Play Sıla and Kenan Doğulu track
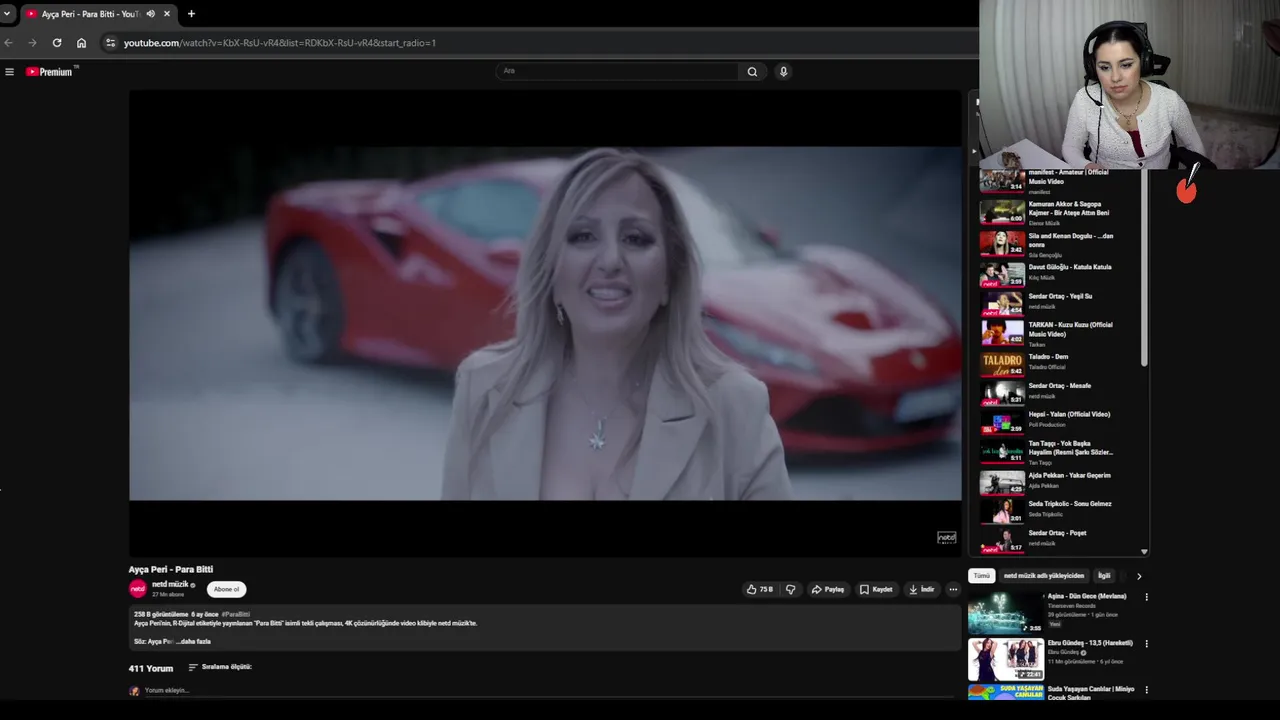 (x=1060, y=244)
